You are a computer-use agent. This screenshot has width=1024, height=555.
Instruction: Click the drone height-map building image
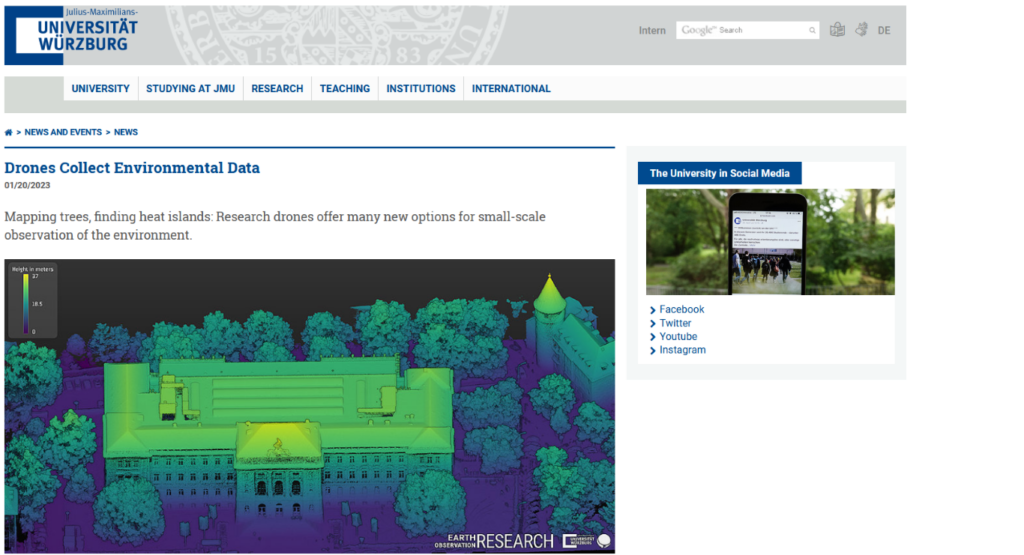coord(310,406)
